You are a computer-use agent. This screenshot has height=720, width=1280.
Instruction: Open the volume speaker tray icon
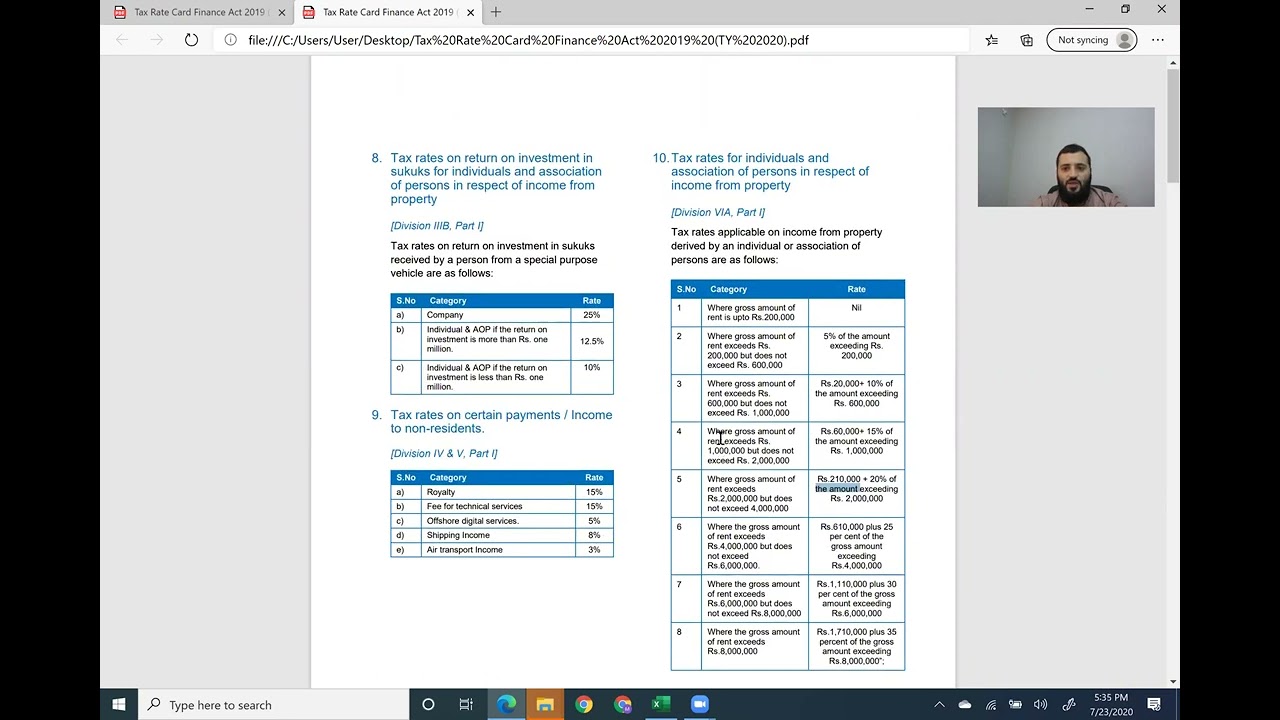coord(1041,704)
